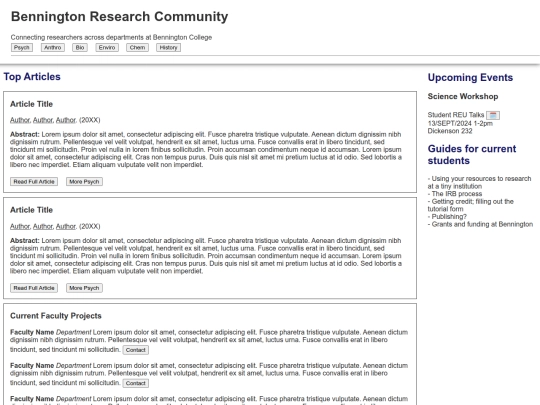The height and width of the screenshot is (405, 540).
Task: Open Using your resources to research guide
Action: click(x=479, y=183)
